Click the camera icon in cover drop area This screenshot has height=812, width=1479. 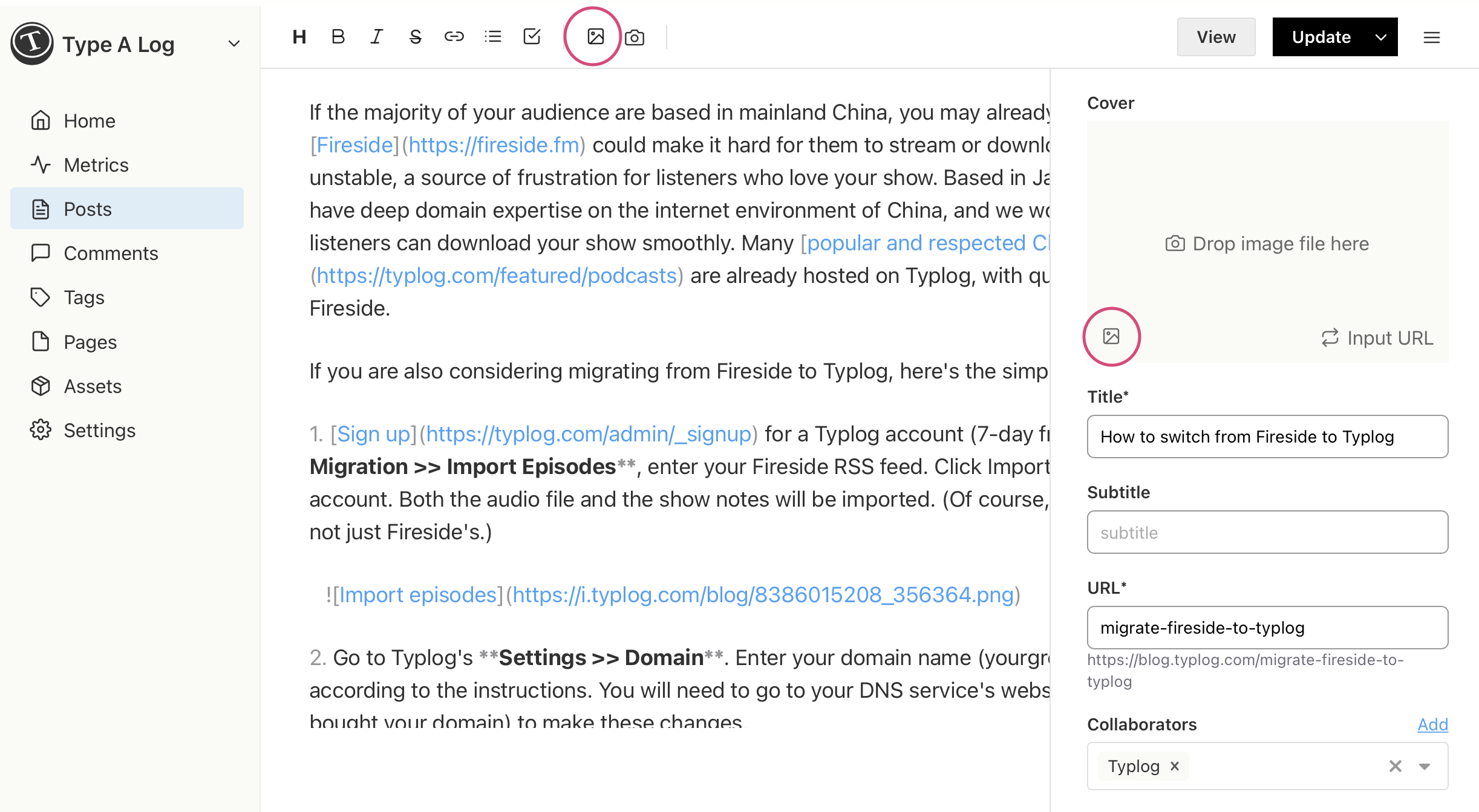(x=1175, y=244)
